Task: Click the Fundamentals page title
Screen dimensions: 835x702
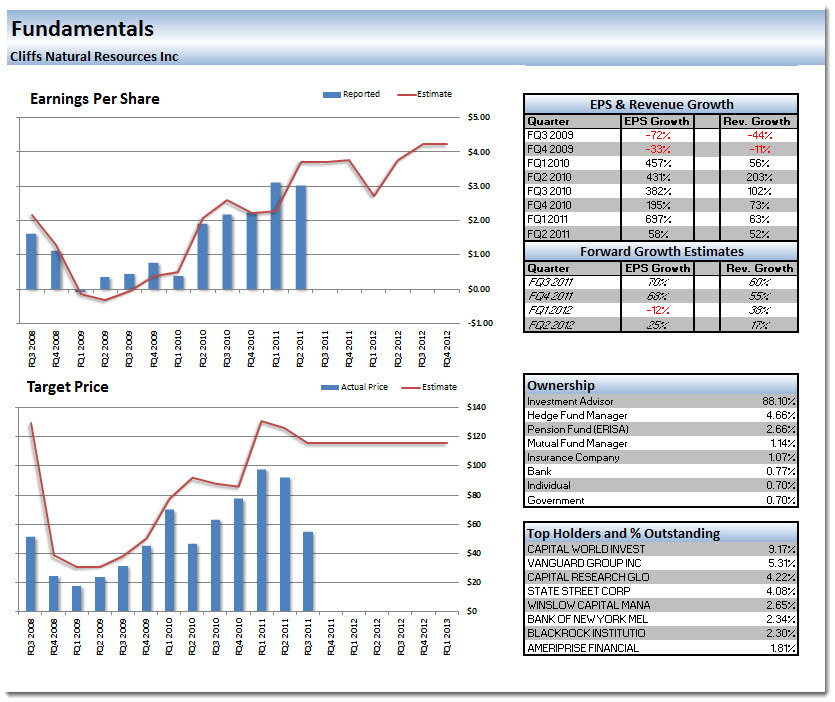Action: [82, 29]
